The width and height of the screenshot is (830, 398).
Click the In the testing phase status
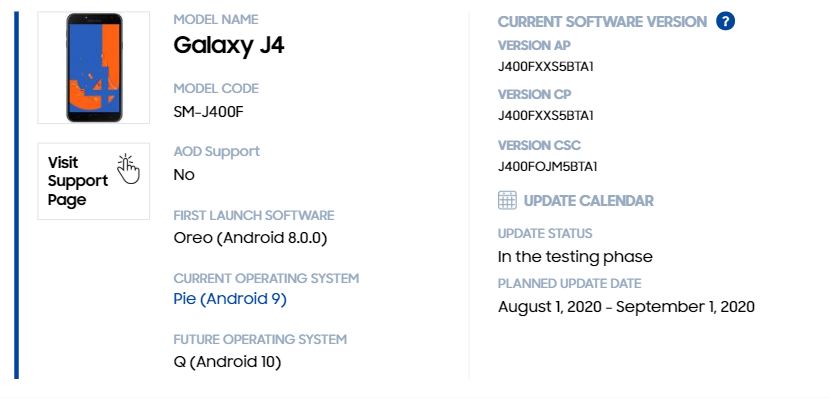click(x=575, y=257)
